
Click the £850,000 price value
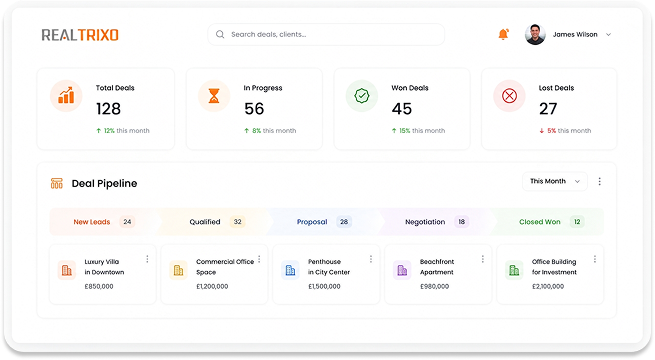click(x=99, y=286)
